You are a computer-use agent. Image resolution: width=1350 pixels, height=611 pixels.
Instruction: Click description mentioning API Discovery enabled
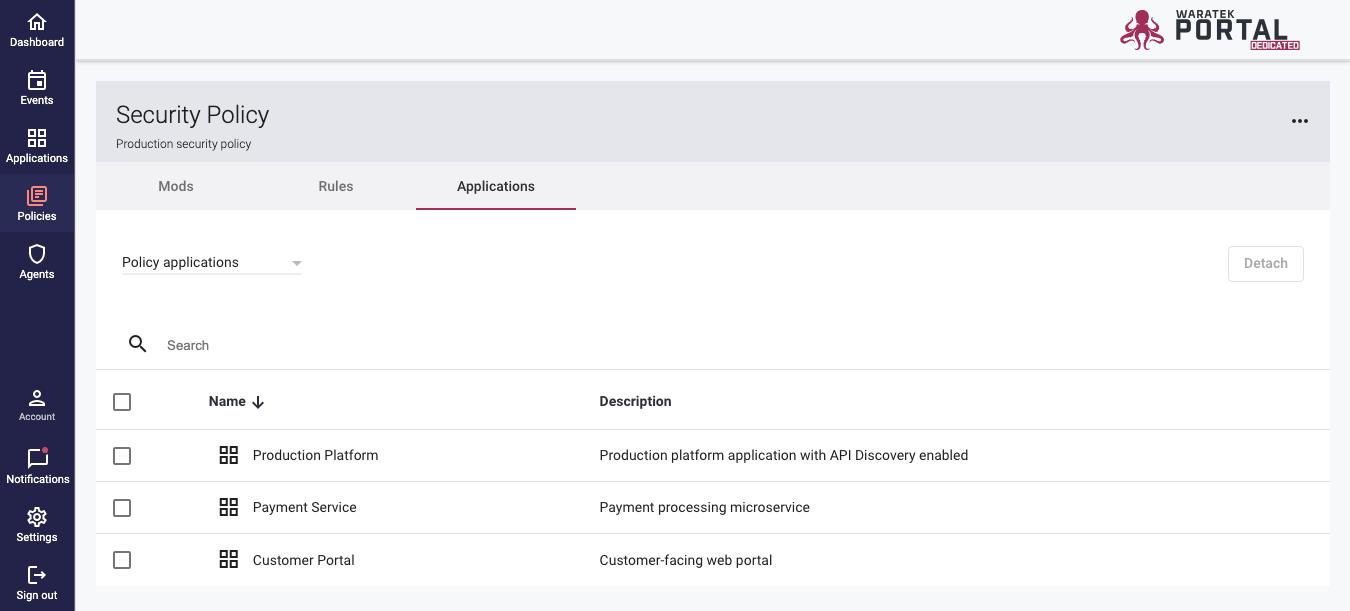click(x=783, y=455)
